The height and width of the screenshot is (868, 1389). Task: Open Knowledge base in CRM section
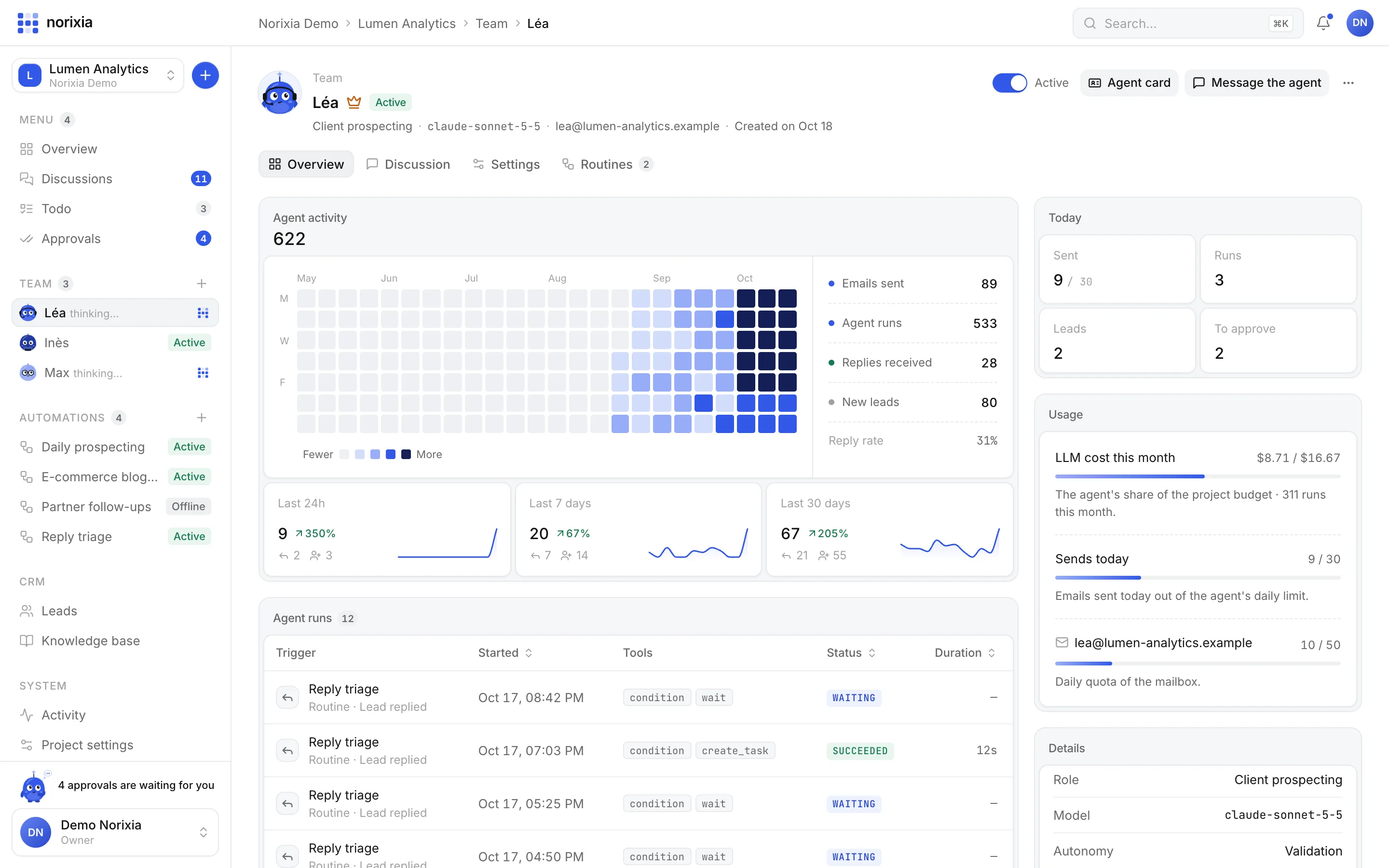[x=115, y=641]
